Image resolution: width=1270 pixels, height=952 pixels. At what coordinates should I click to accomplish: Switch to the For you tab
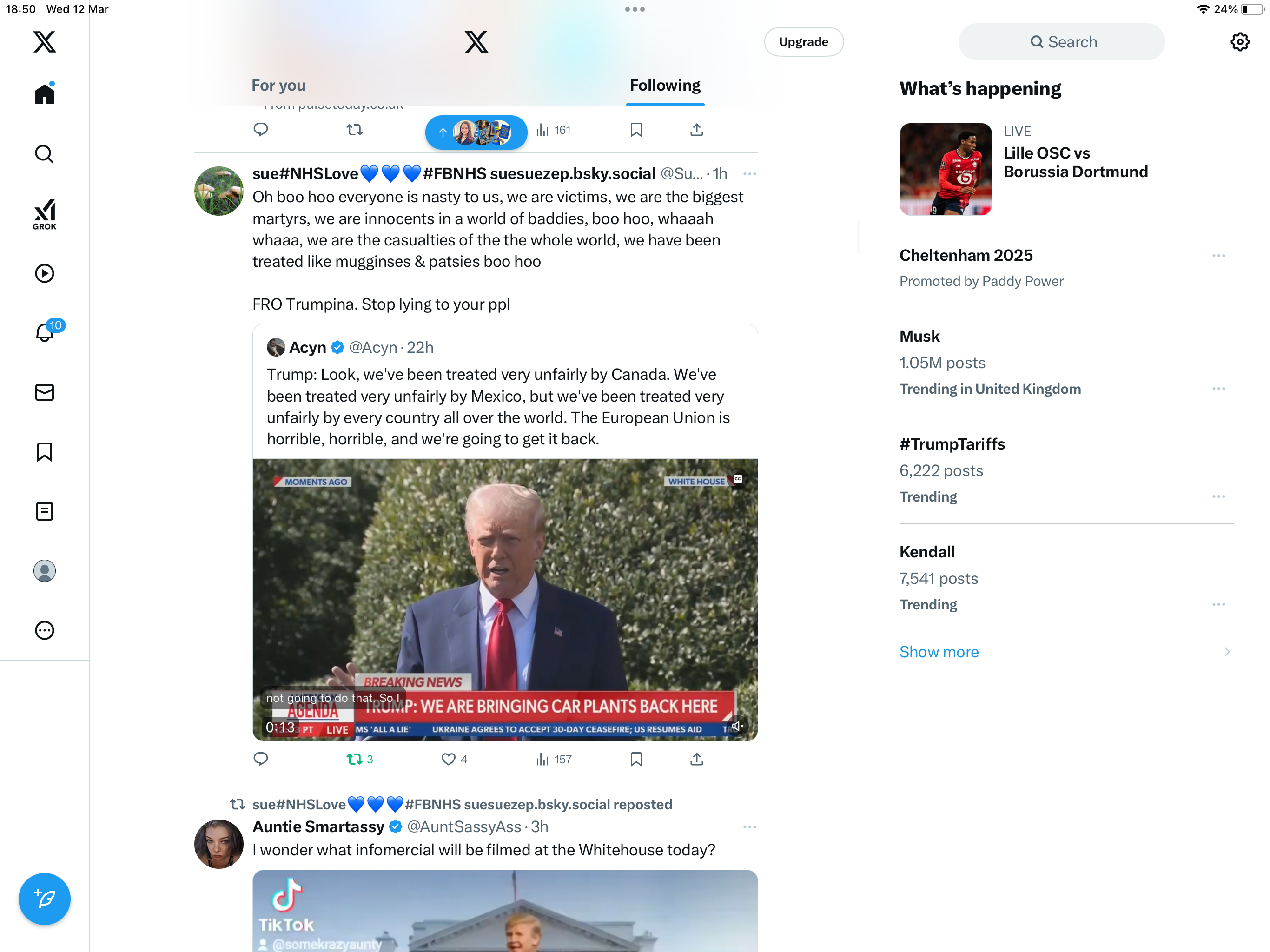tap(278, 85)
